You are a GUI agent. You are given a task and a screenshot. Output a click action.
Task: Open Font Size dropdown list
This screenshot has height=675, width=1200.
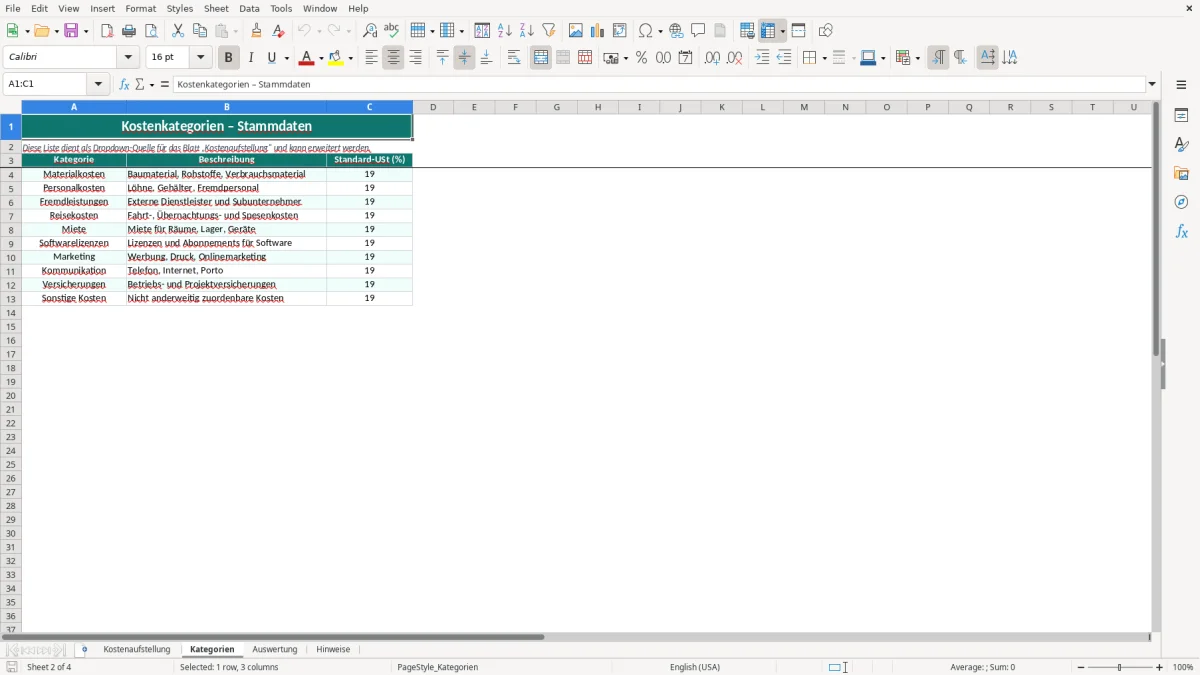point(201,58)
